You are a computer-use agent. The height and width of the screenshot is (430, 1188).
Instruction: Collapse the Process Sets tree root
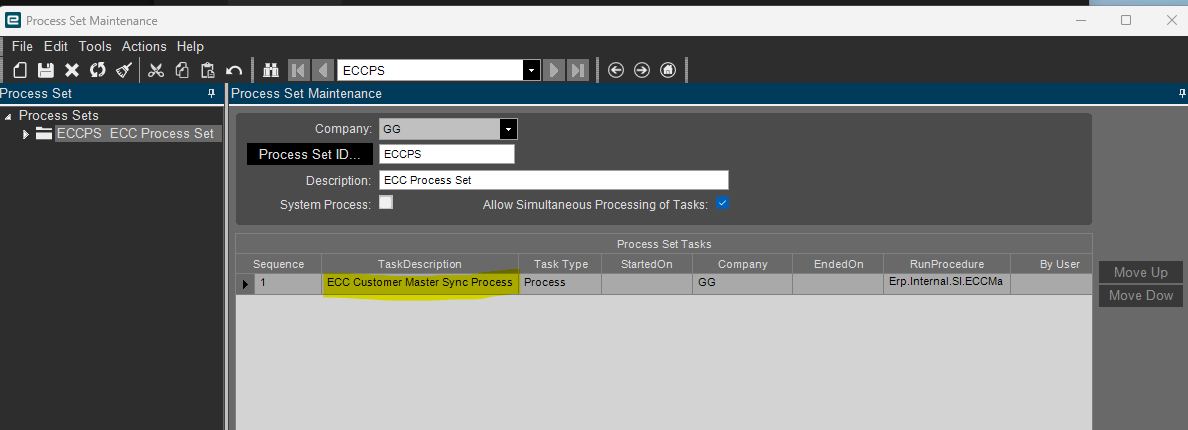(x=8, y=116)
